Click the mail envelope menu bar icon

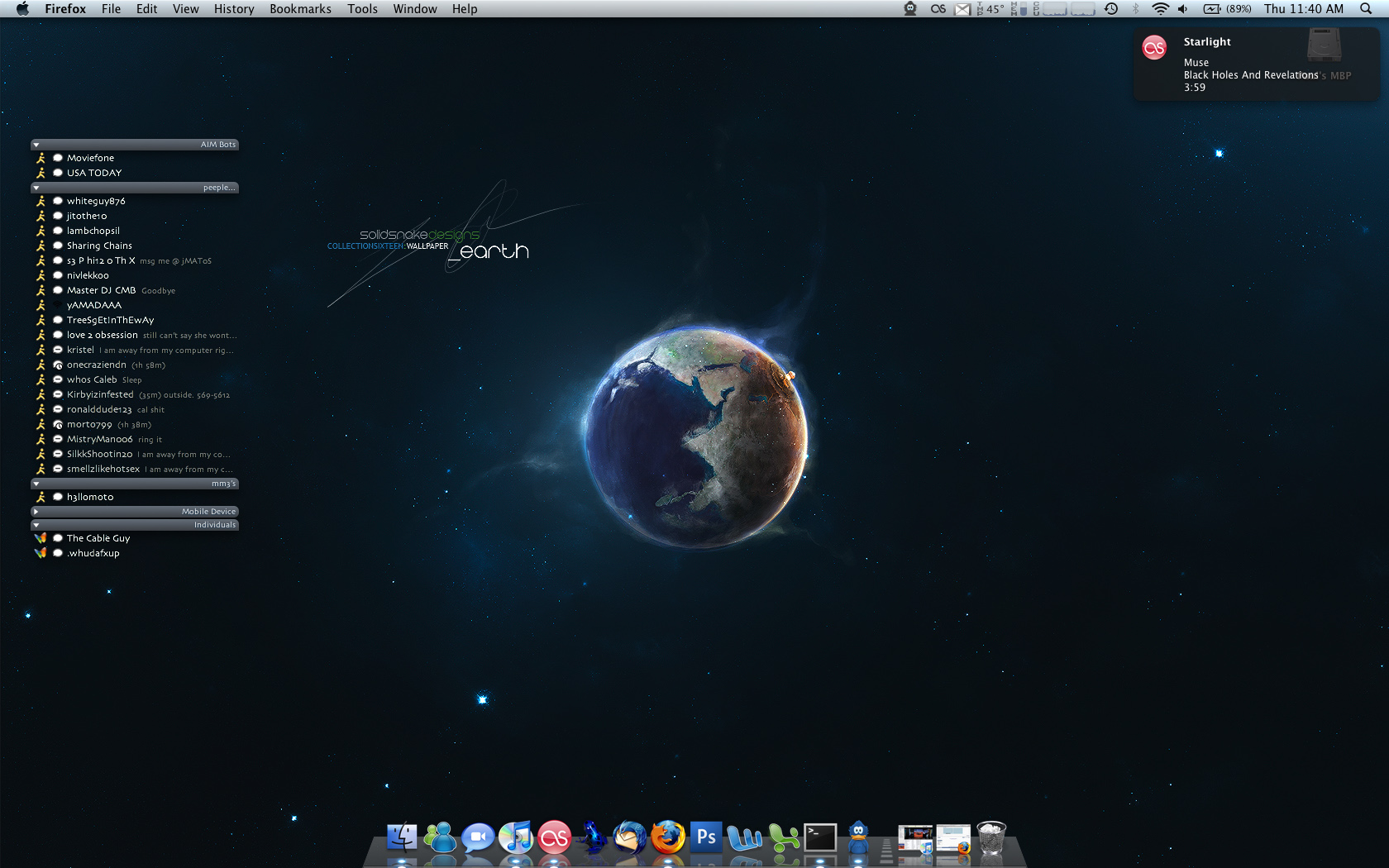[x=962, y=8]
